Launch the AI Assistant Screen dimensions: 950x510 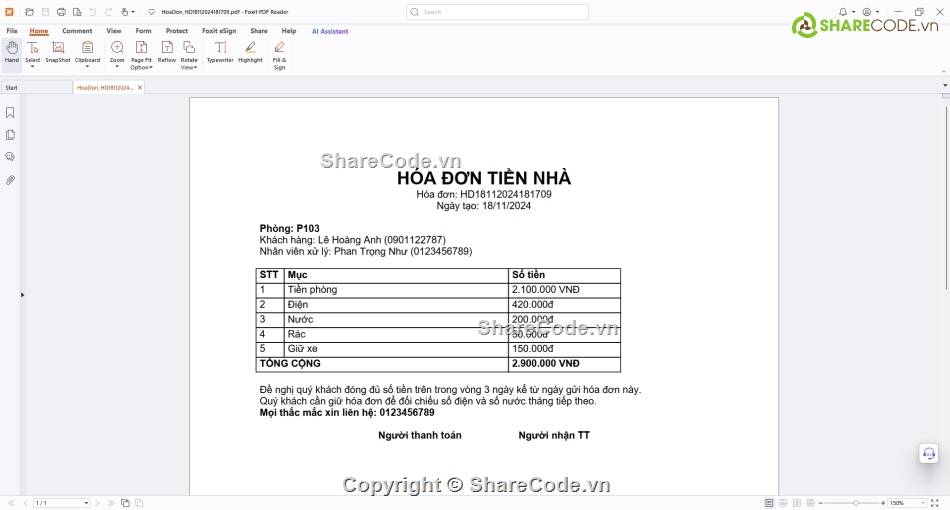click(330, 31)
